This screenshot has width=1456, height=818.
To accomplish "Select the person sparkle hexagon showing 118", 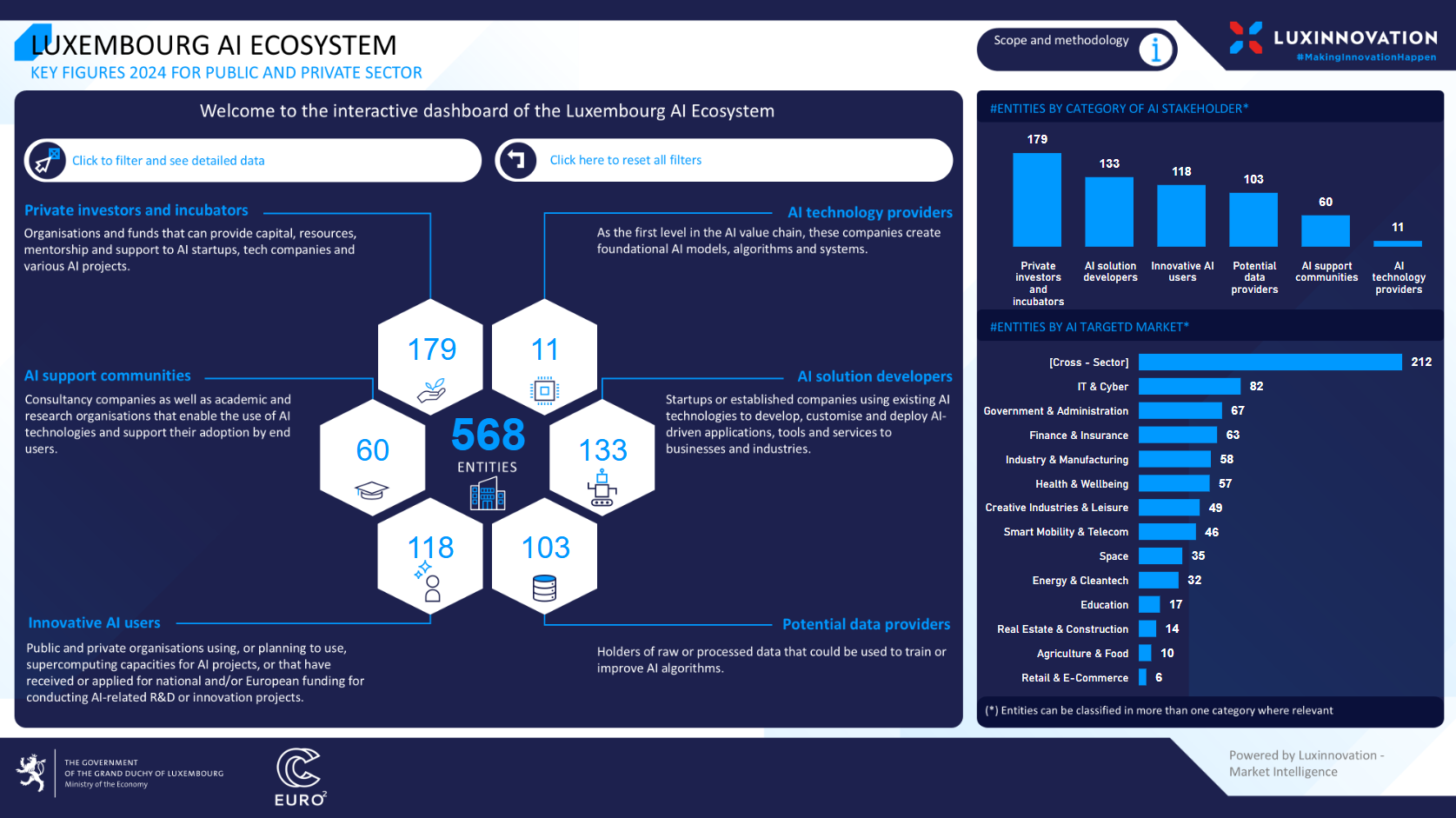I will tap(430, 556).
